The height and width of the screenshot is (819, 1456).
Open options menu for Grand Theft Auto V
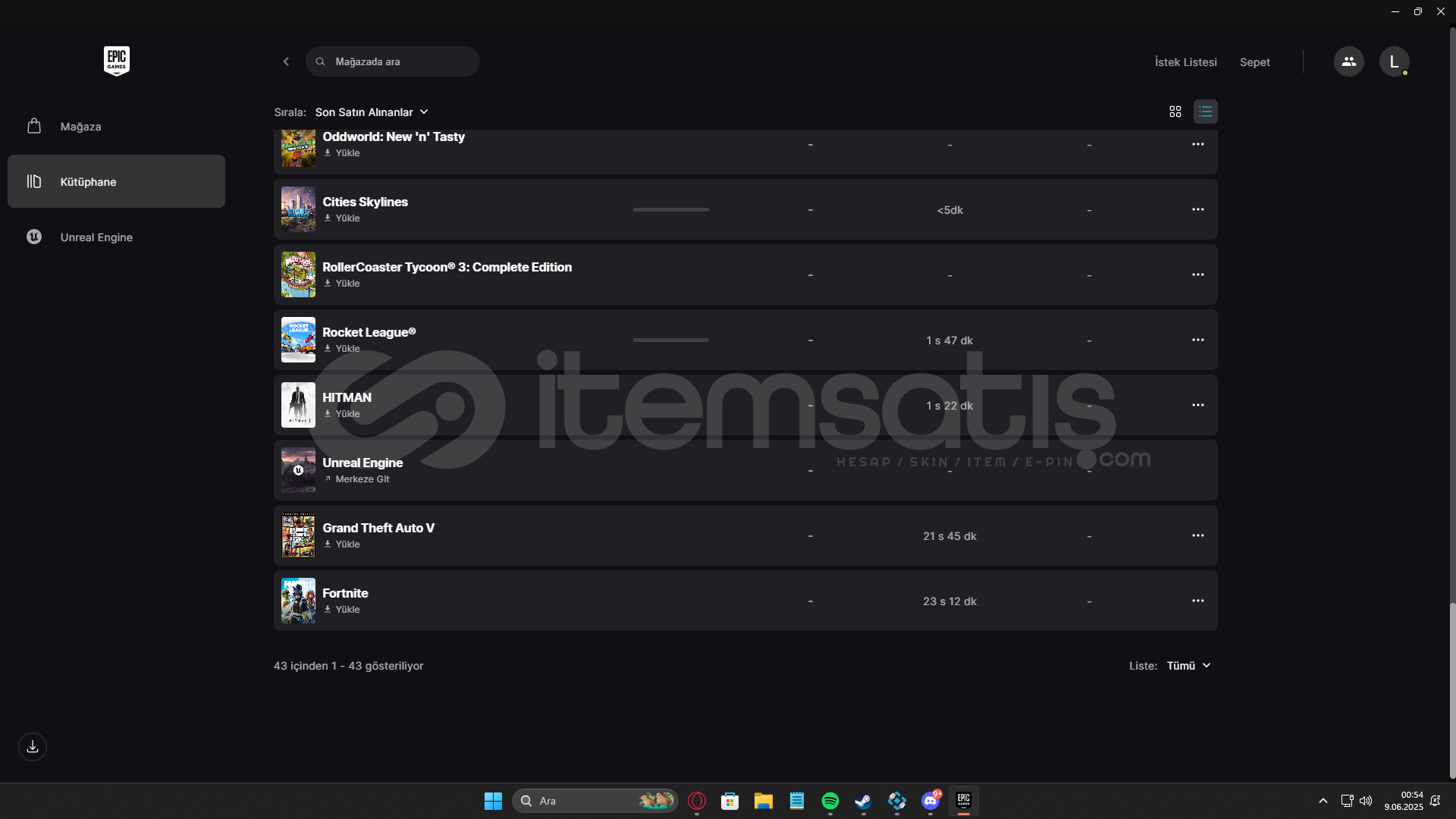tap(1198, 535)
